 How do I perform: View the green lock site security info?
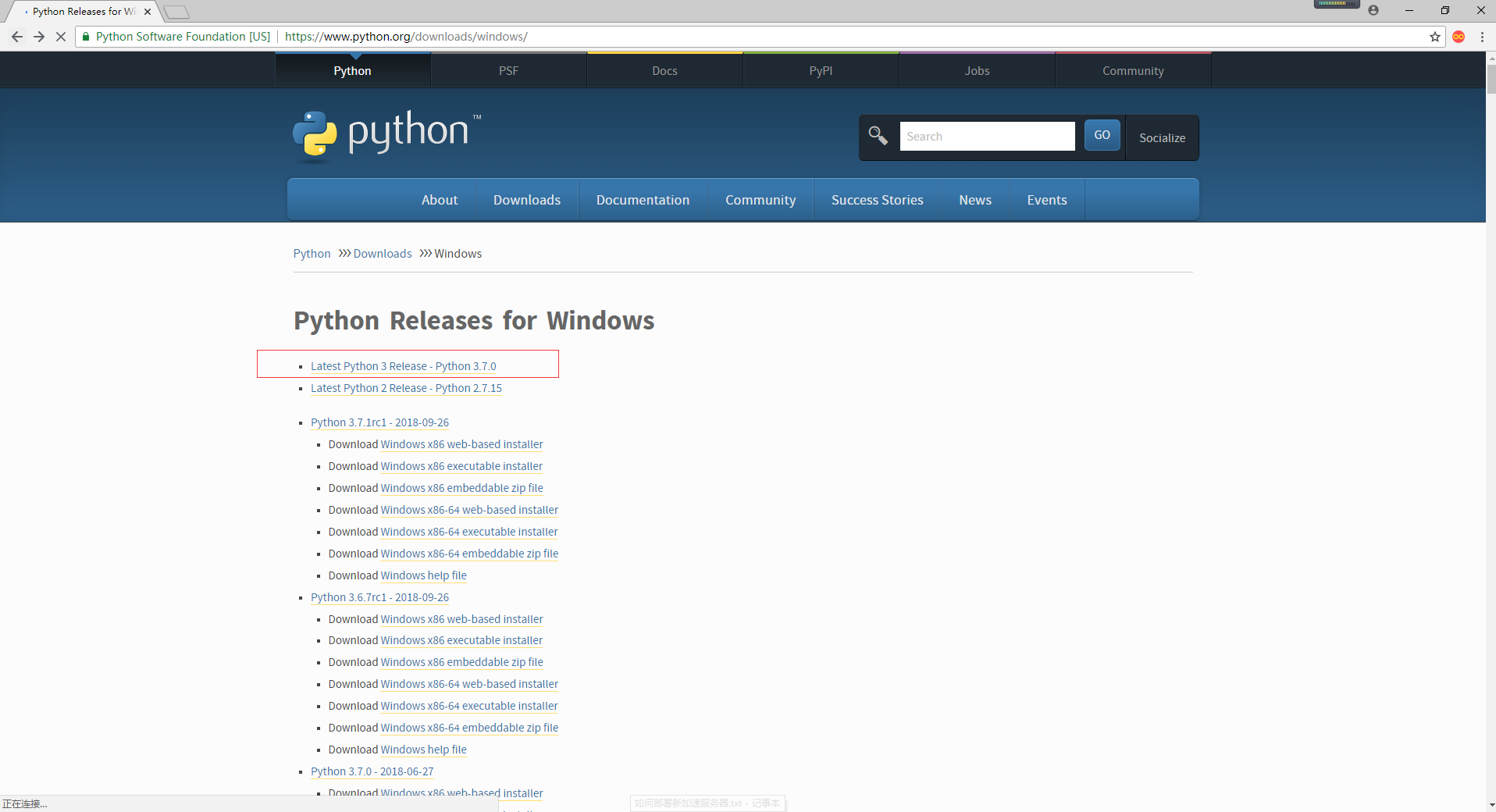[86, 37]
